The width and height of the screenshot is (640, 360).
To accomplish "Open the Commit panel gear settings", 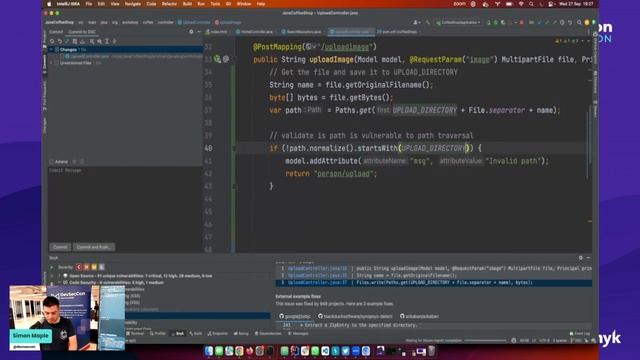I will 191,32.
